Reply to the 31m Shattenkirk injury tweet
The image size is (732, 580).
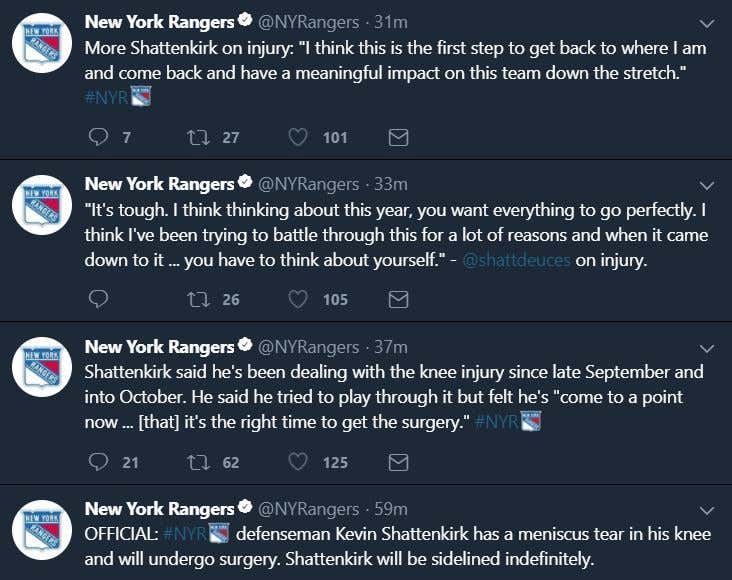pos(98,137)
